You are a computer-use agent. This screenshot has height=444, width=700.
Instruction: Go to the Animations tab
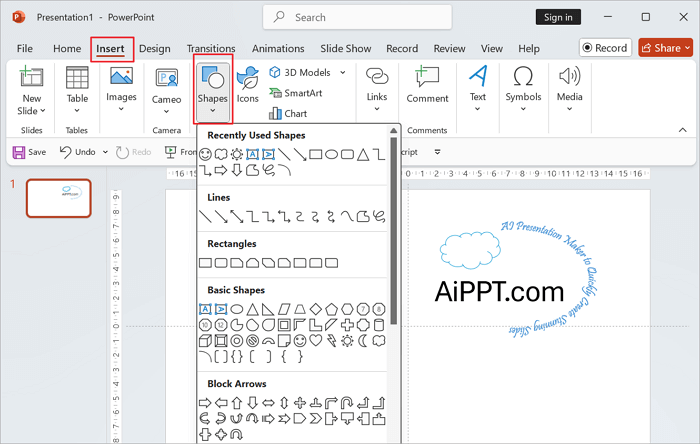278,48
